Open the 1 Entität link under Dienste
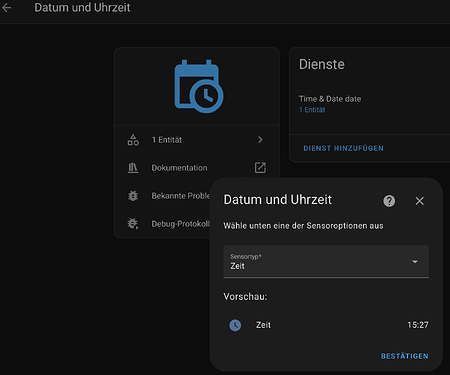Screen dimensions: 450x375 (312, 110)
